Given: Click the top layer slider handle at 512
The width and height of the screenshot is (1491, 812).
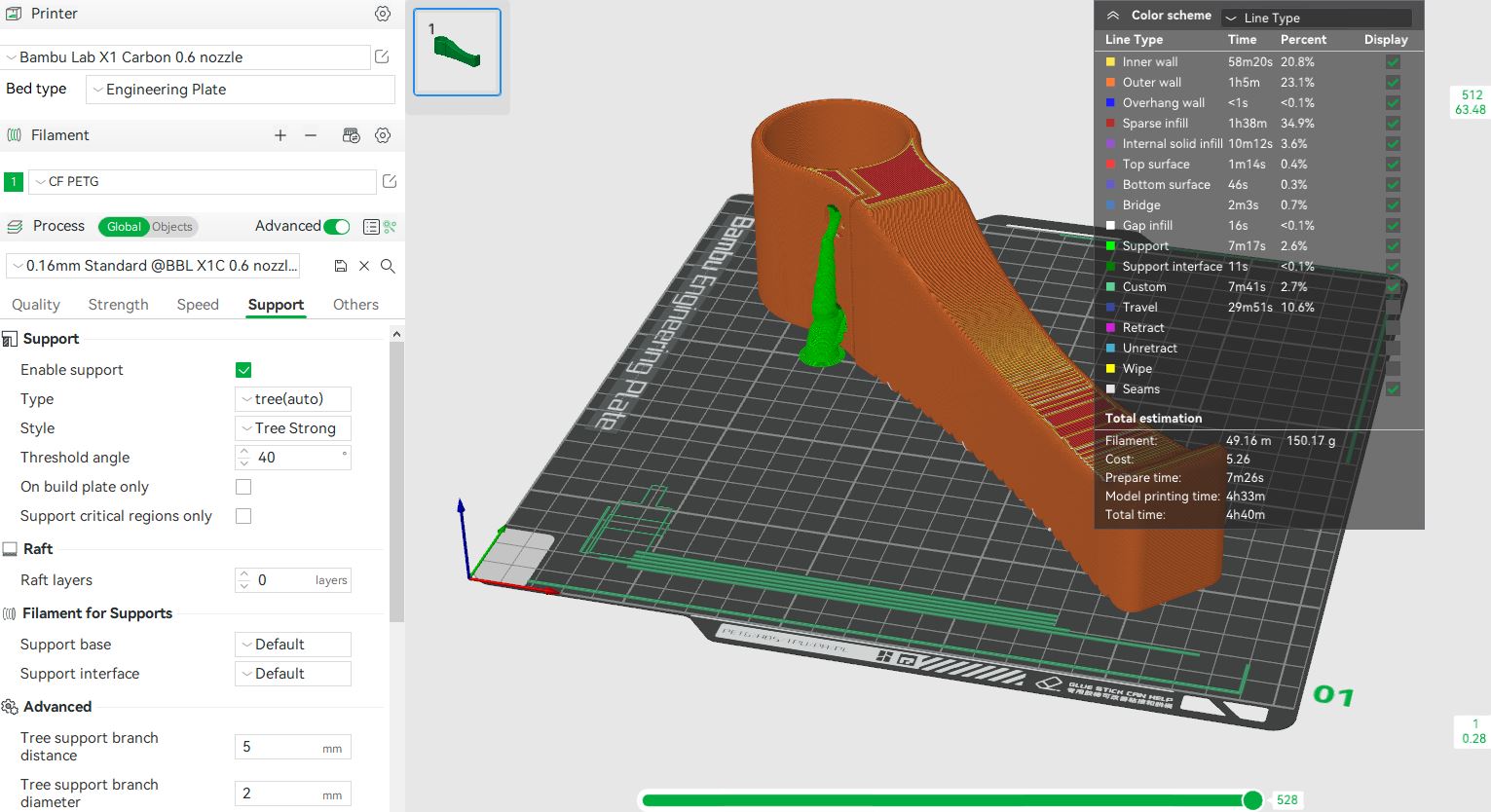Looking at the screenshot, I should pyautogui.click(x=1471, y=102).
